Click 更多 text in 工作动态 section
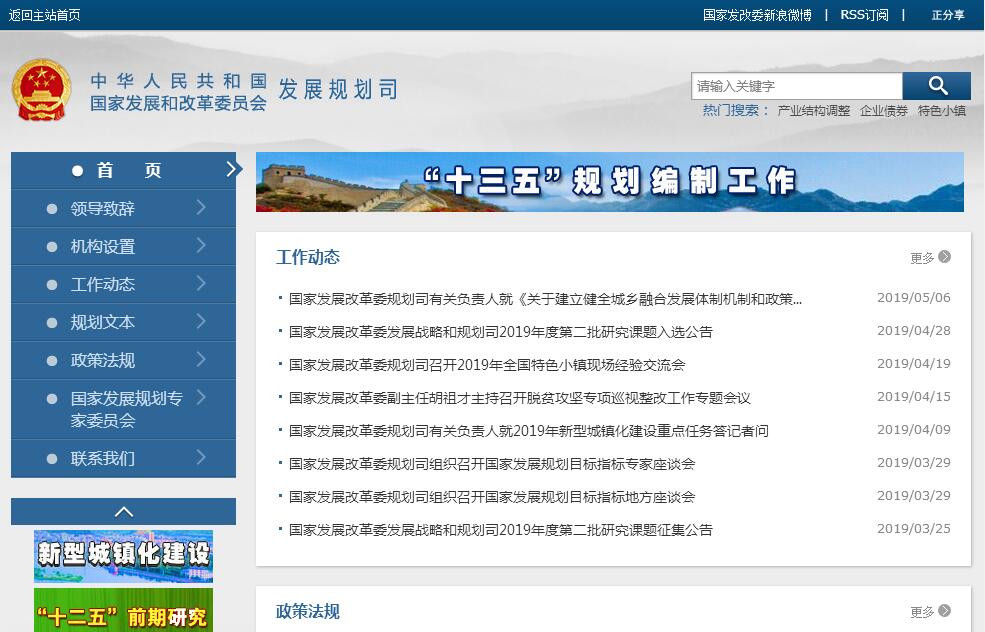Screen dimensions: 985x632 click(x=922, y=258)
